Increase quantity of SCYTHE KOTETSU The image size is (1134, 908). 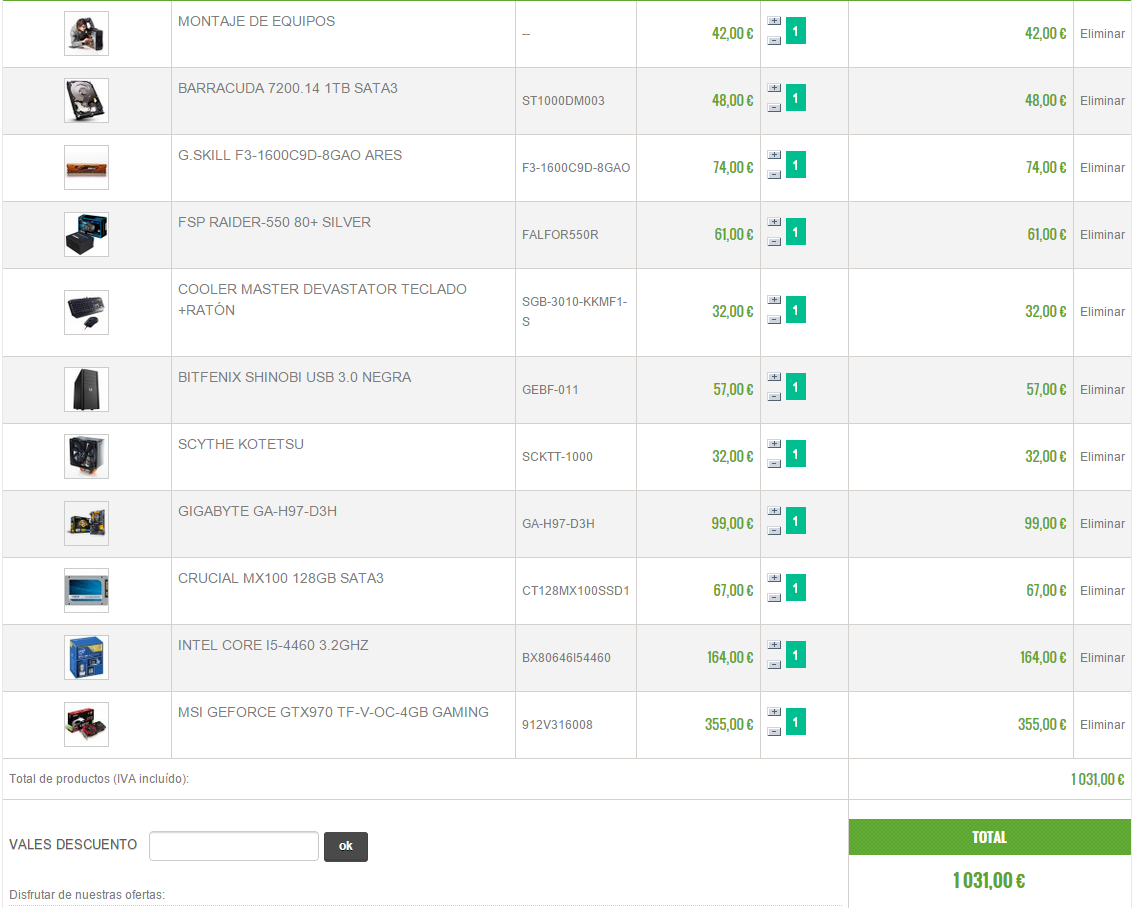[774, 444]
